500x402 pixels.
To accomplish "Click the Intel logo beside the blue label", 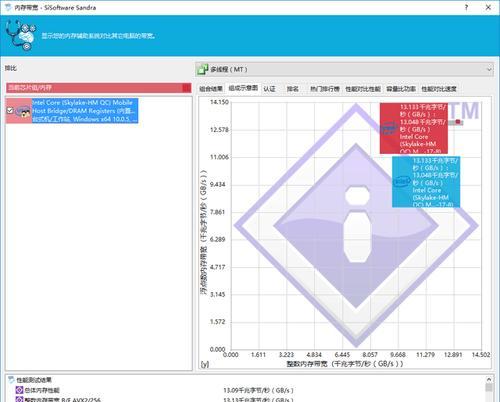I will point(401,181).
